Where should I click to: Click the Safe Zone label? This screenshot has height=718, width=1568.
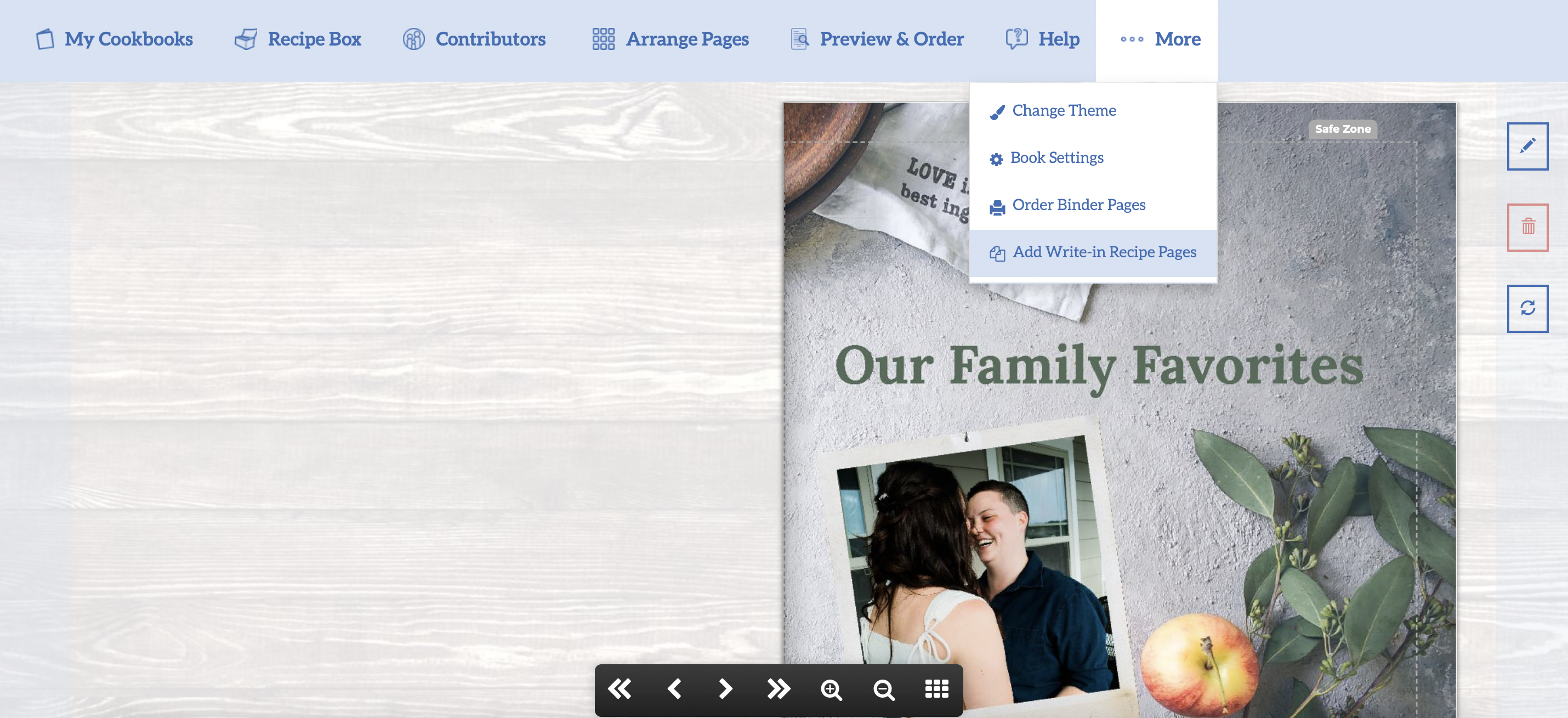[1342, 129]
